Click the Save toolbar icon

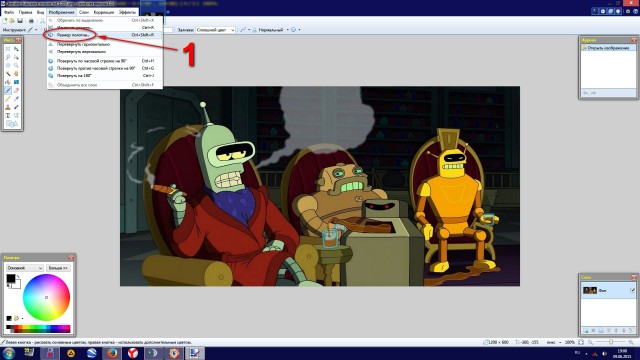point(20,20)
